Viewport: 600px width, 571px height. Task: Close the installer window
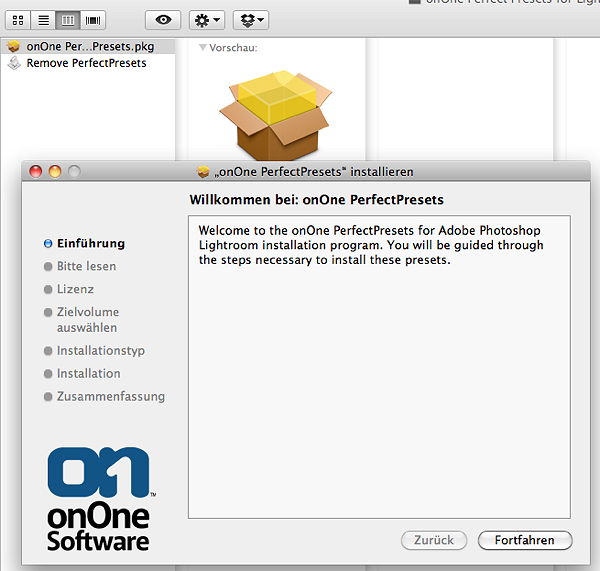coord(36,171)
